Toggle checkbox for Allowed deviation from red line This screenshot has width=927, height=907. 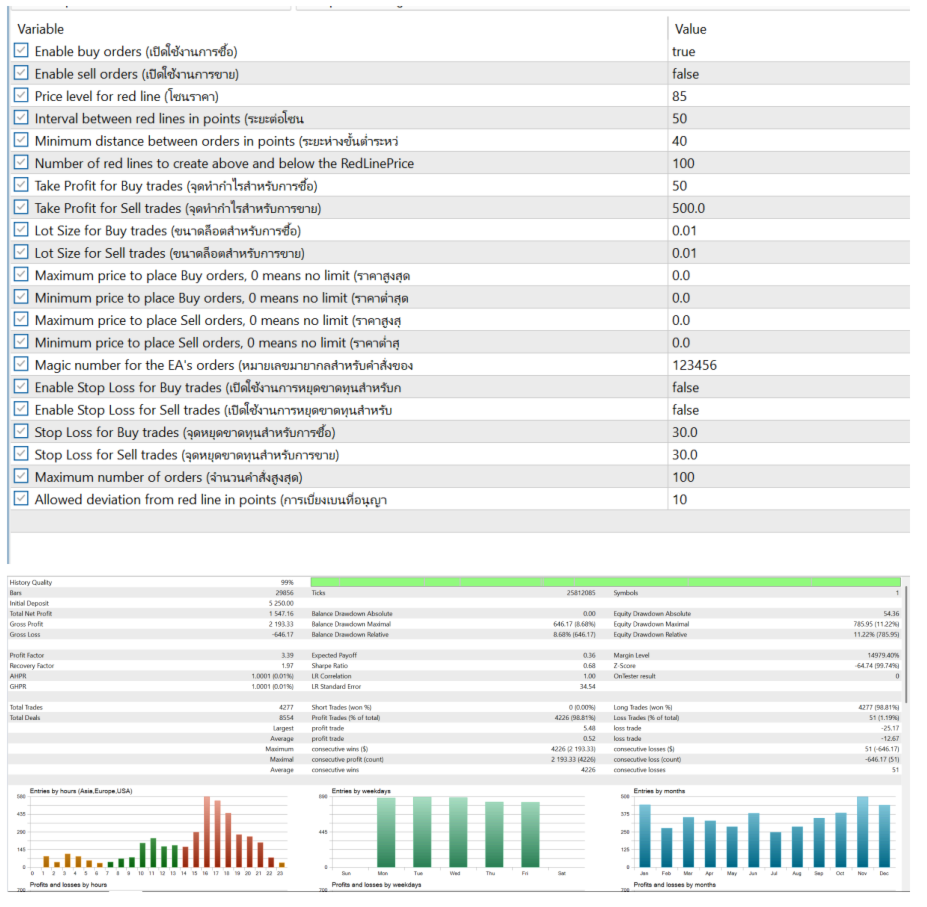pyautogui.click(x=21, y=499)
